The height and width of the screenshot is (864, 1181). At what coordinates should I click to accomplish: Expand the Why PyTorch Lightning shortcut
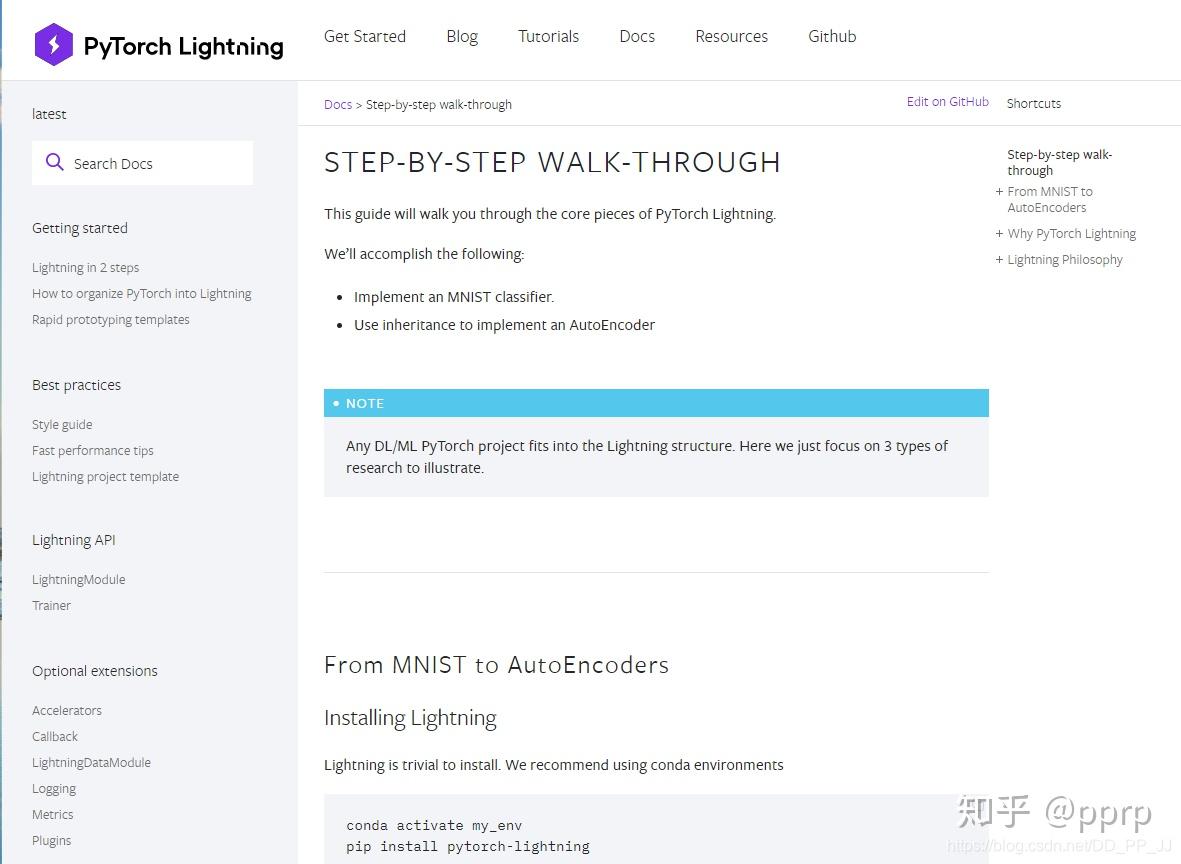point(999,233)
